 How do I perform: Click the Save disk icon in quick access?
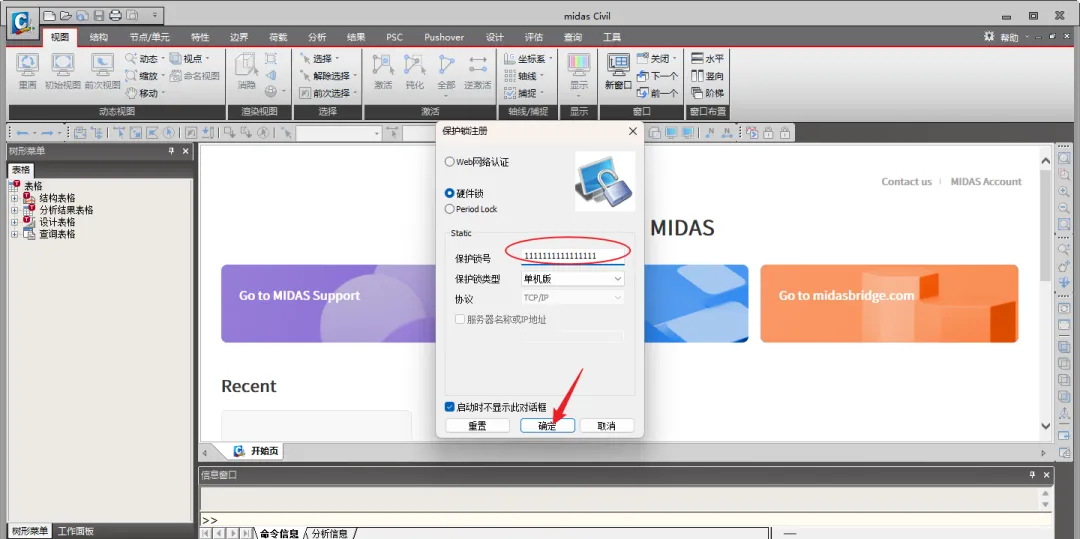[98, 15]
